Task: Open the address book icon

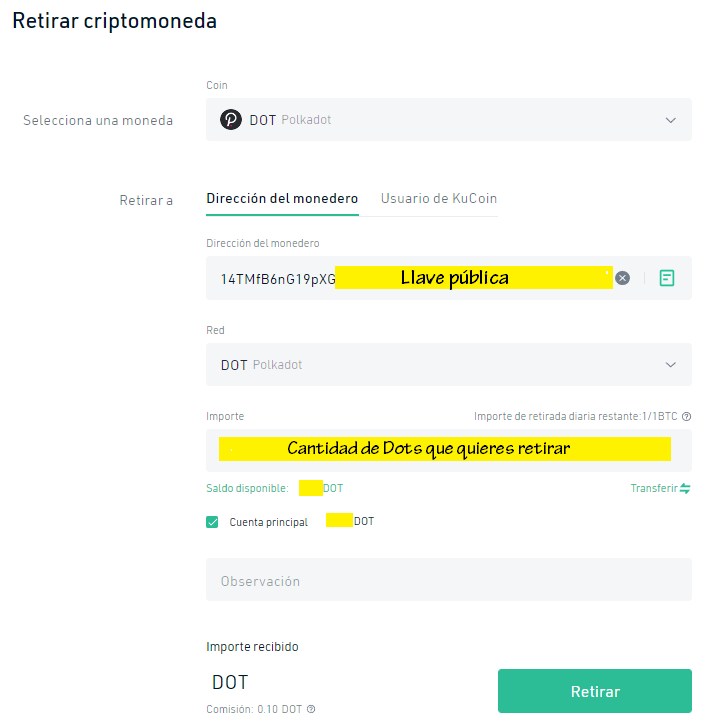Action: pyautogui.click(x=666, y=278)
